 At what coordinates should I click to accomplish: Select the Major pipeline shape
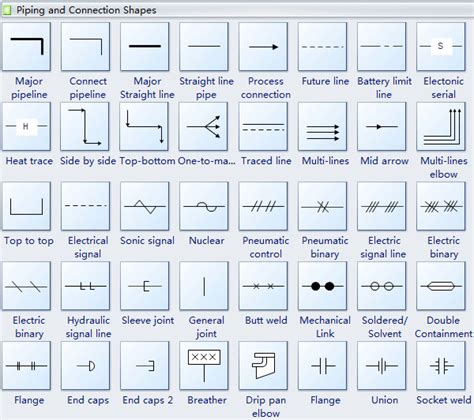click(27, 46)
